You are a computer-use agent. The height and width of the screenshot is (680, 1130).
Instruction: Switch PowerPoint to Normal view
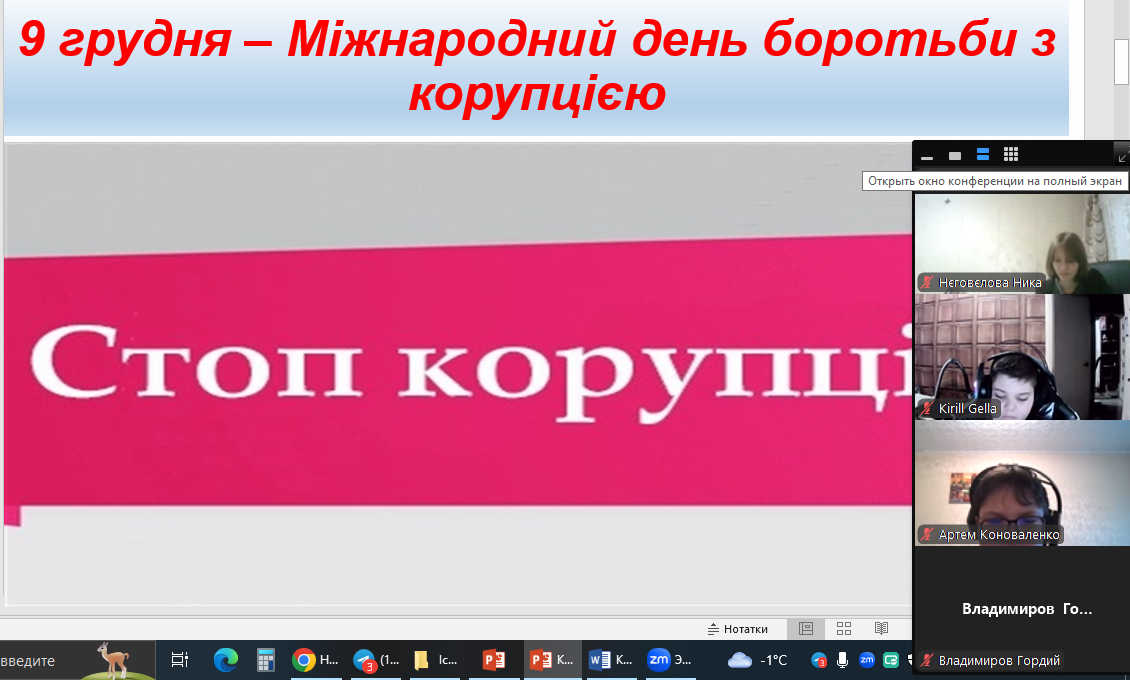806,629
